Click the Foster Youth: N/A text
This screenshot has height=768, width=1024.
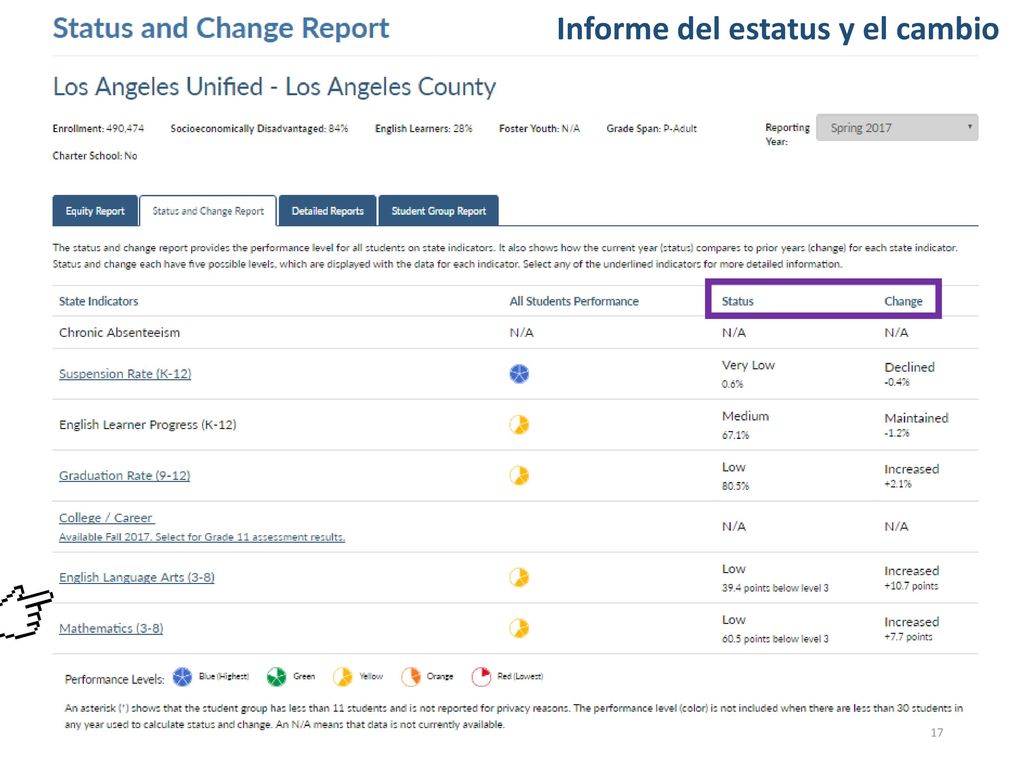[539, 129]
